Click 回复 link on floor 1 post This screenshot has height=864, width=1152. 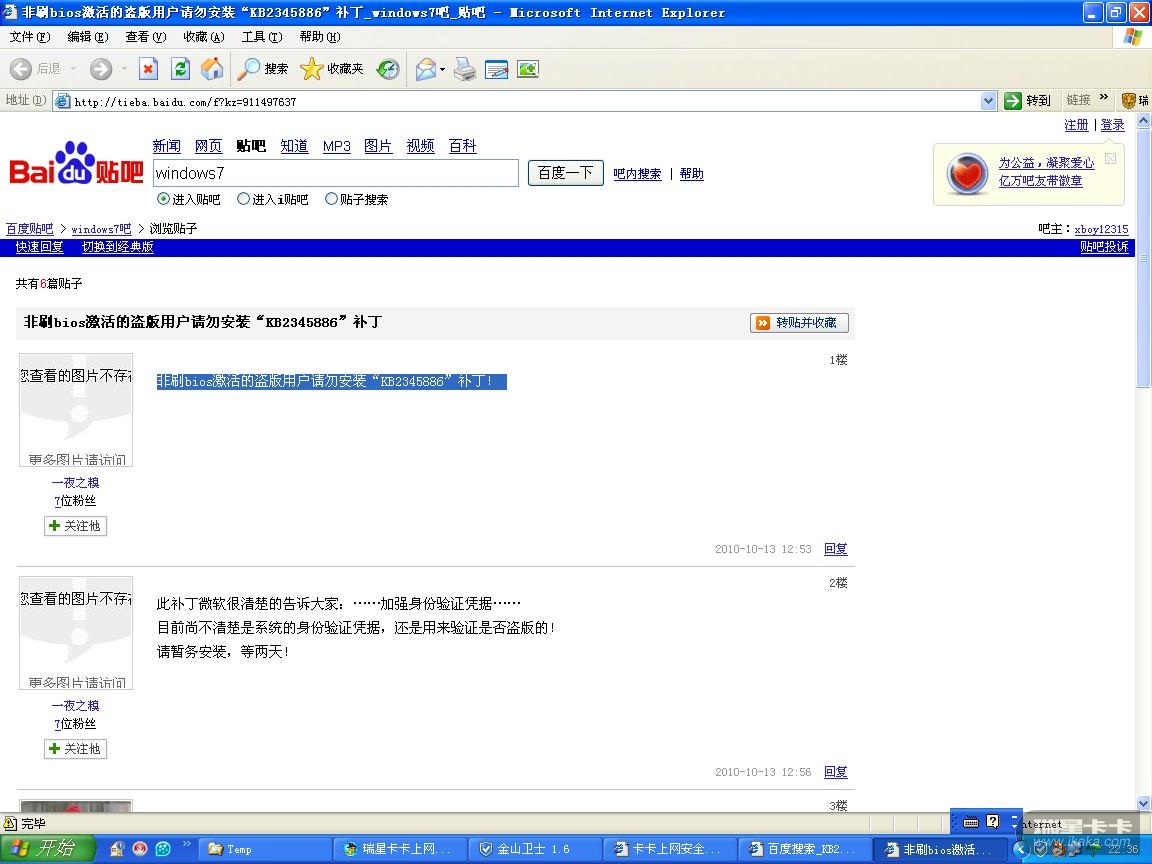(835, 549)
